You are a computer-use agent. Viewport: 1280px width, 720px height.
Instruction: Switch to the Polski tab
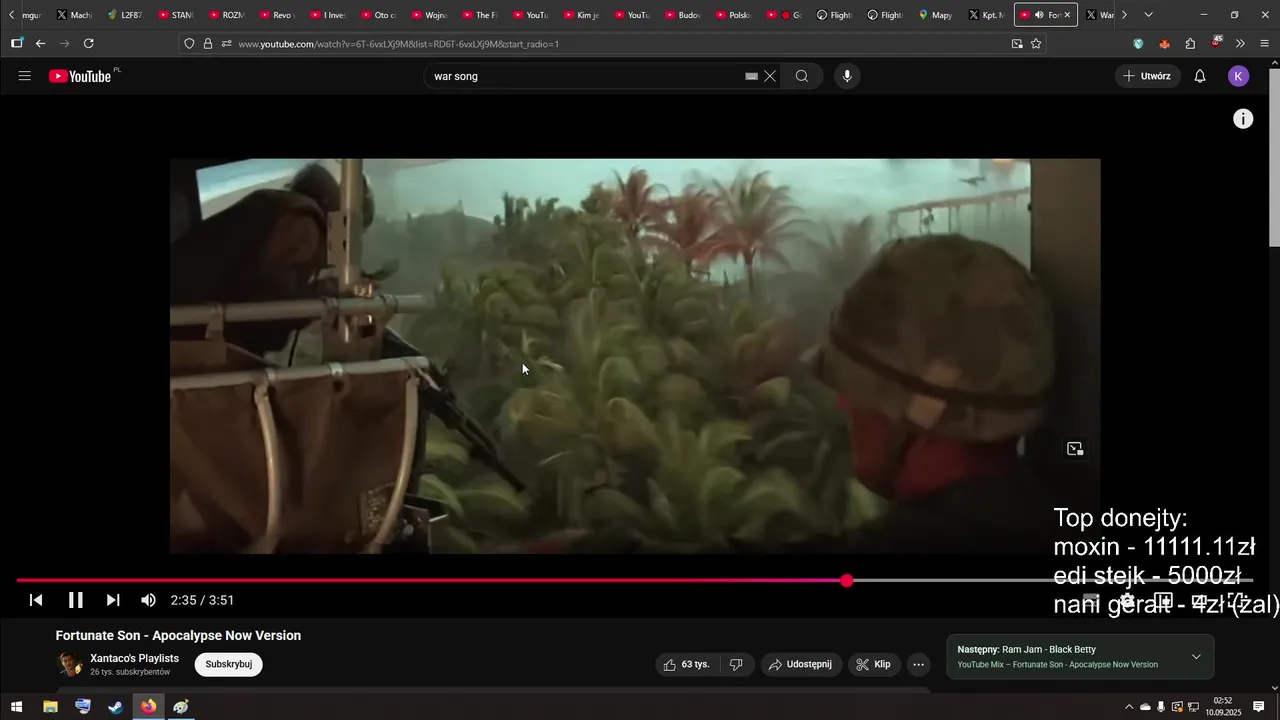(x=733, y=15)
